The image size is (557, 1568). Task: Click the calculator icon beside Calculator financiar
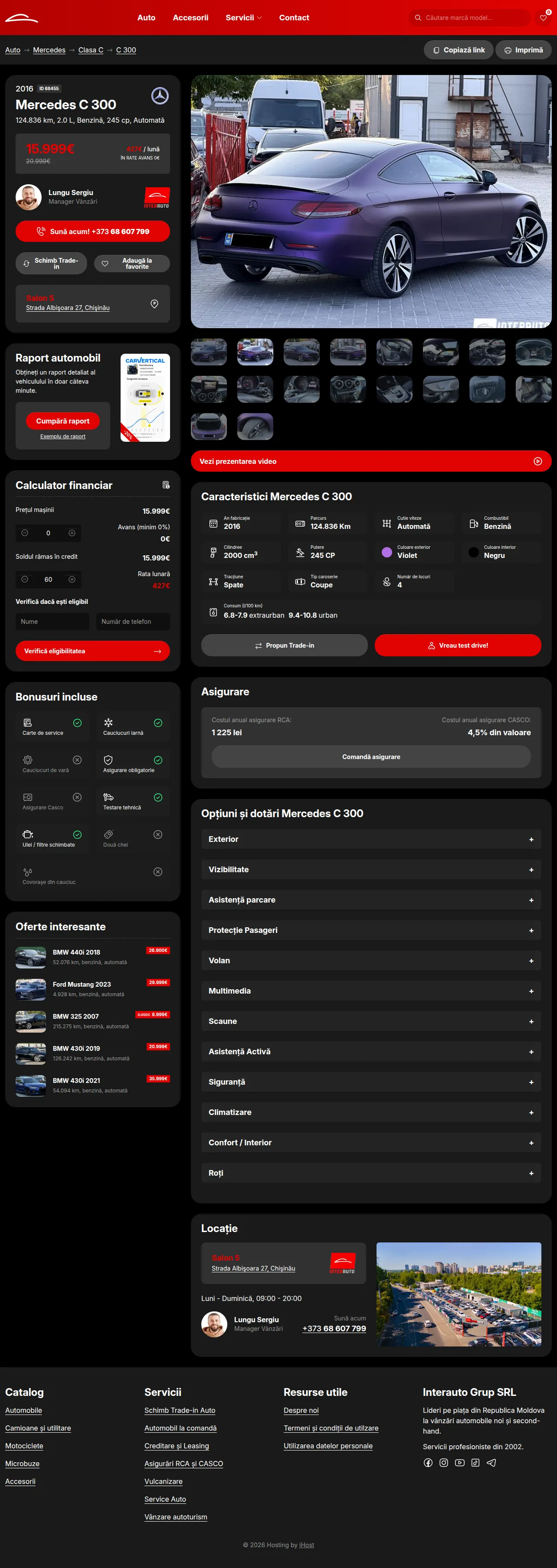click(x=166, y=485)
